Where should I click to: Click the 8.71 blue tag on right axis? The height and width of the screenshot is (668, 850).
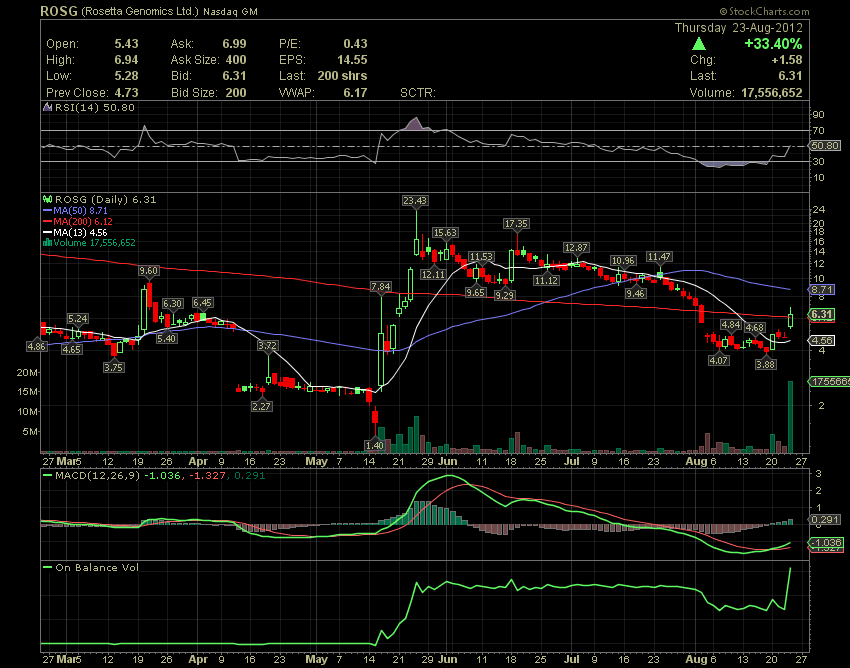point(822,290)
